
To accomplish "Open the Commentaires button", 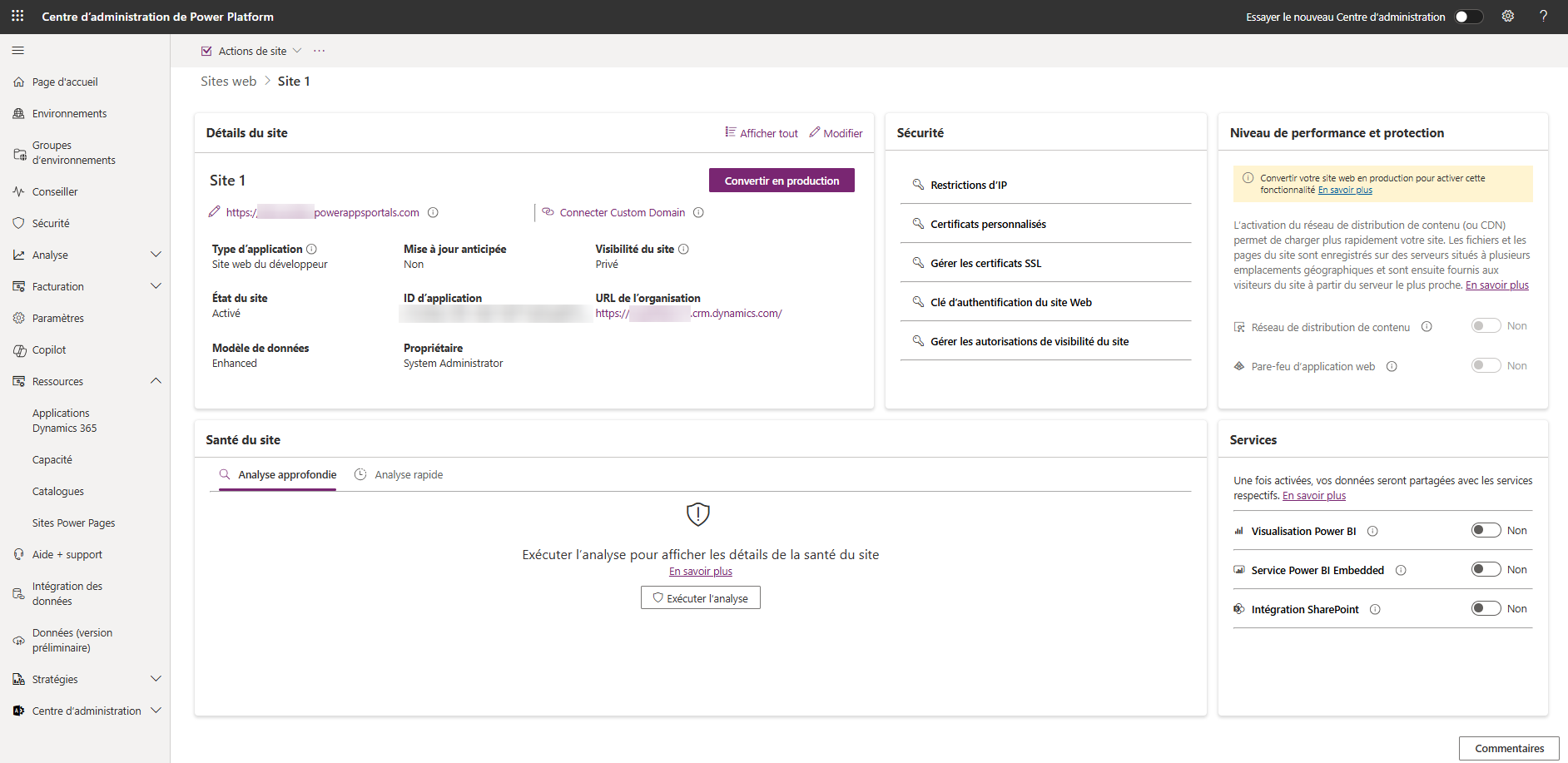I will click(1509, 748).
